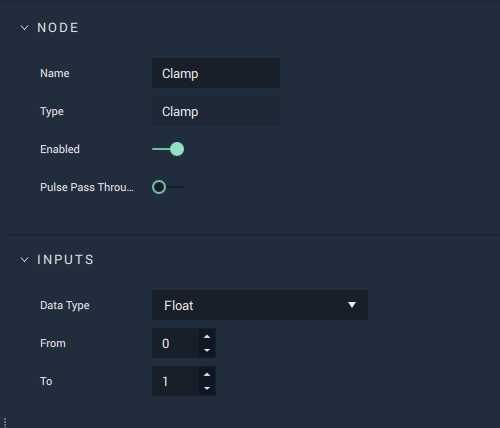Screen dimensions: 500x428
Task: Click the Type field showing Clamp
Action: click(216, 111)
